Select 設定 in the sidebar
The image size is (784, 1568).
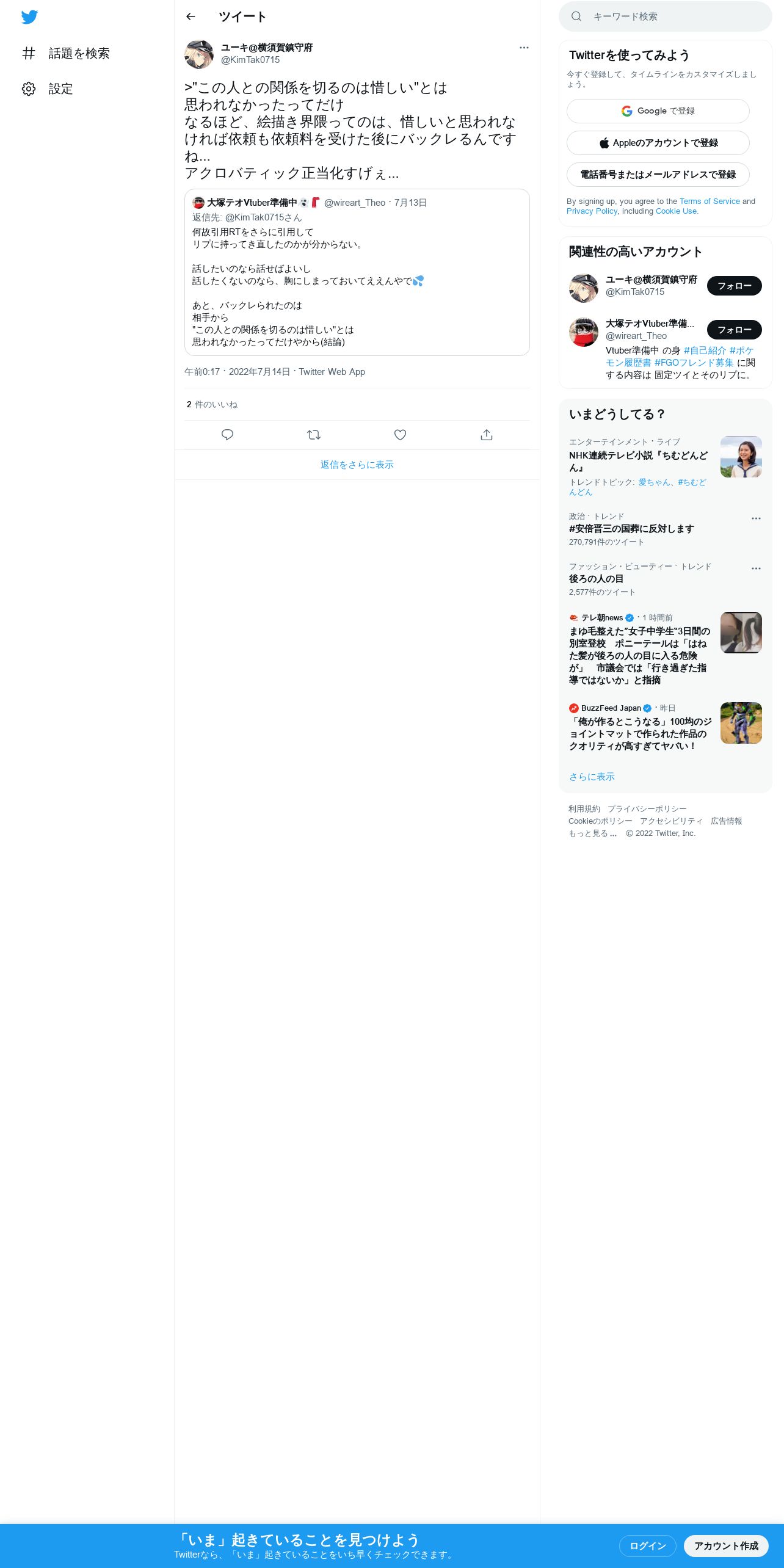(x=61, y=89)
